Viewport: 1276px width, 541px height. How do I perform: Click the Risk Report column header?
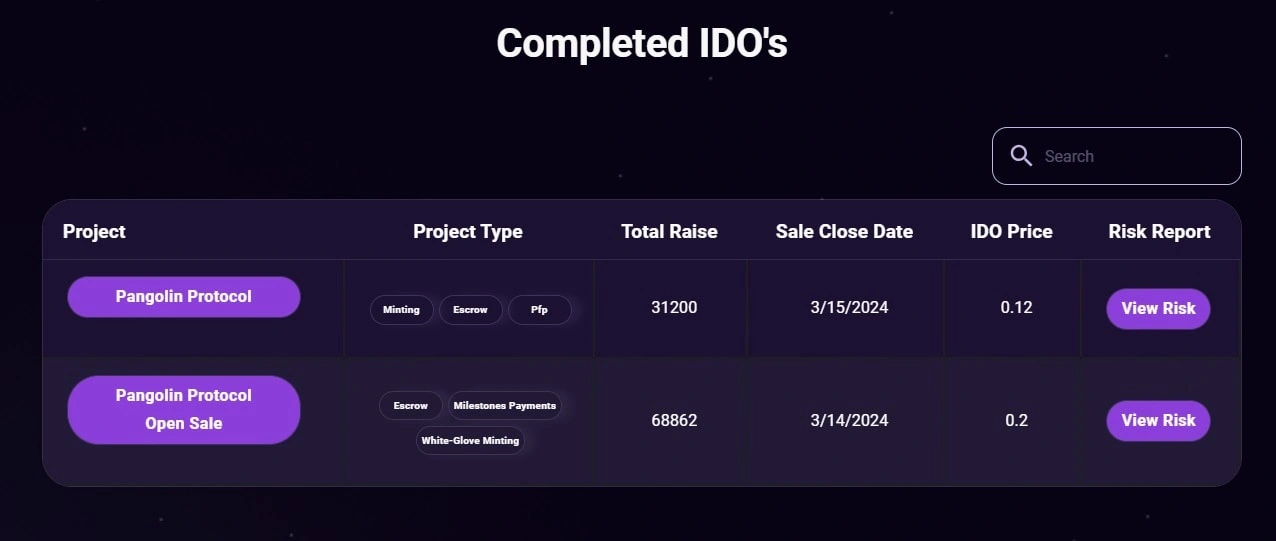pos(1159,231)
